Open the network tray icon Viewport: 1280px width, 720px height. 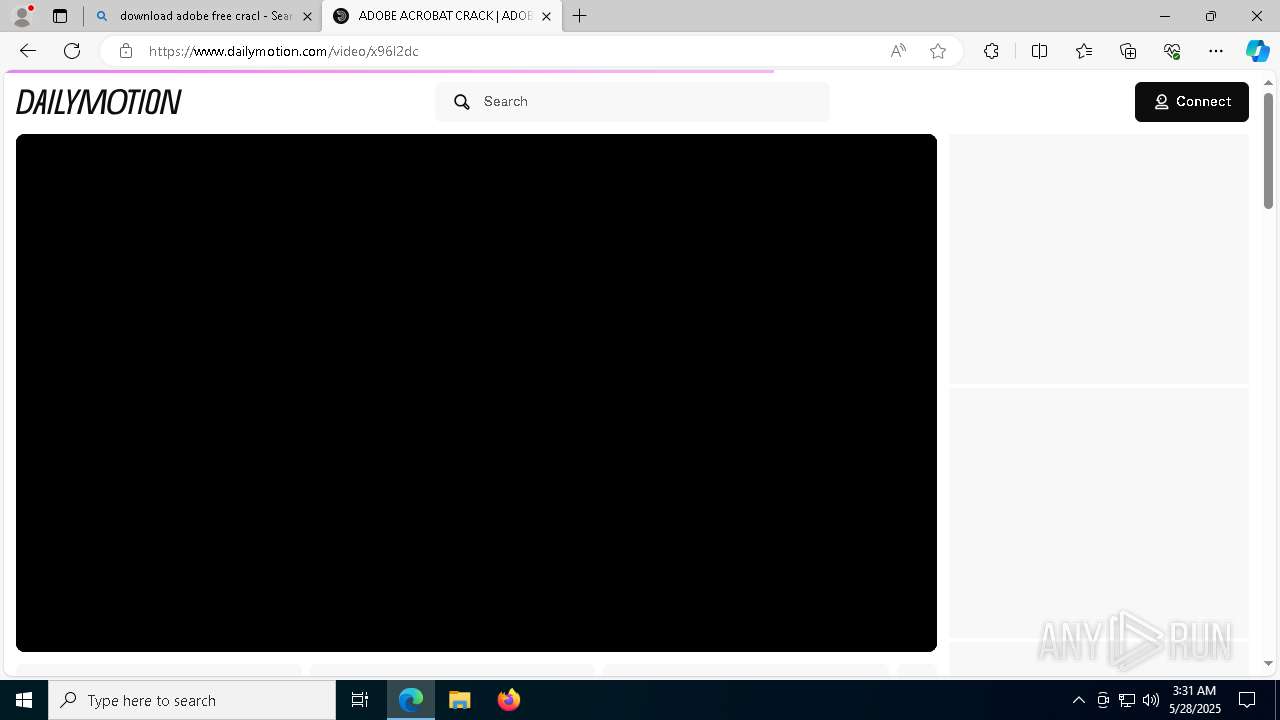(x=1126, y=700)
